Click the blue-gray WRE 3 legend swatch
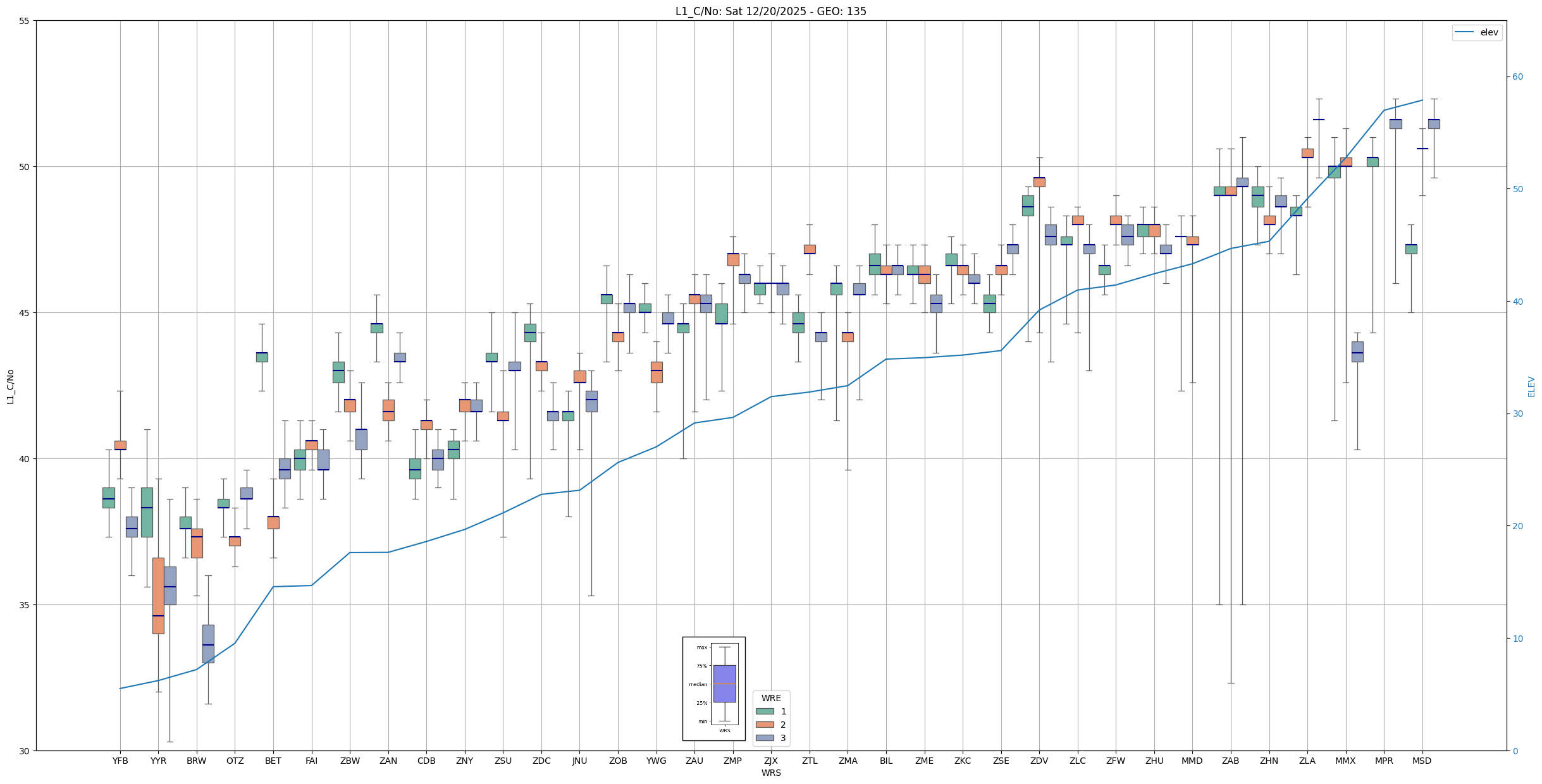 (765, 738)
